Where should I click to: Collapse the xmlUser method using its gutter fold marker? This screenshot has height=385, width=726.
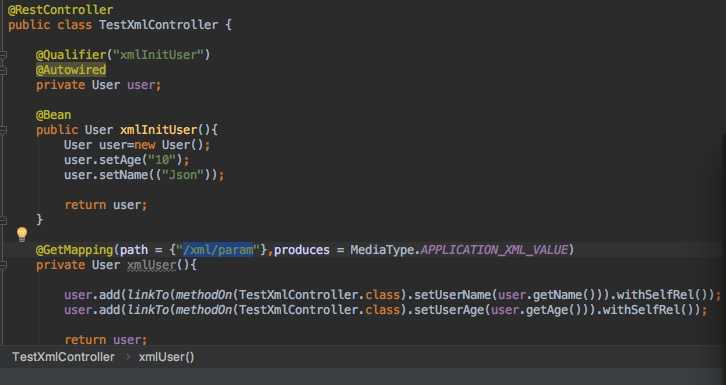pyautogui.click(x=3, y=265)
